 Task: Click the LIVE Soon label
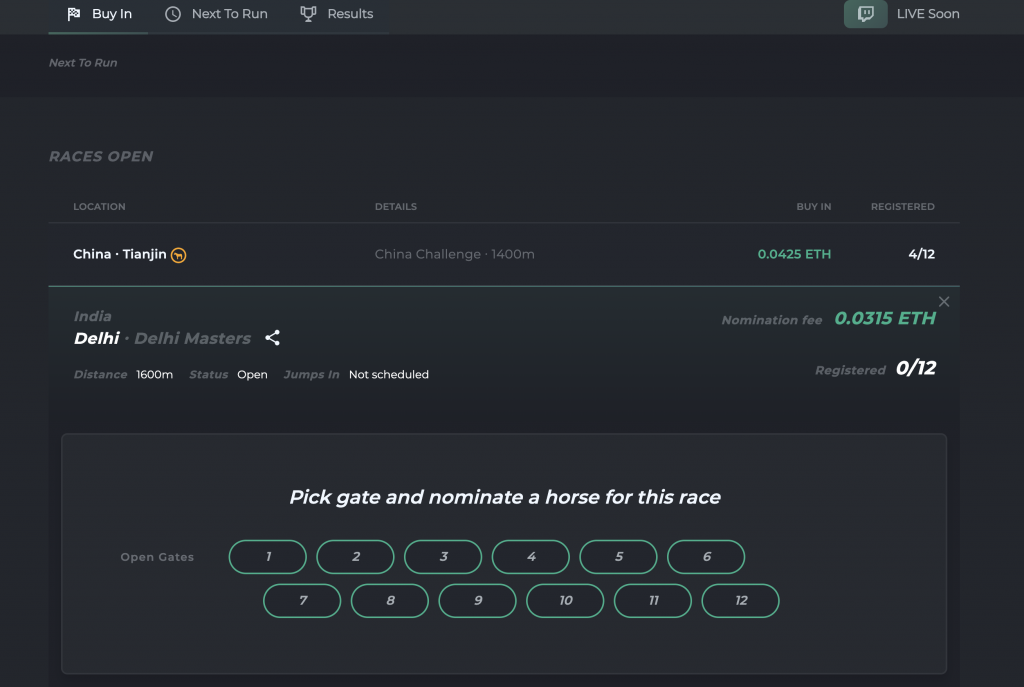[928, 14]
